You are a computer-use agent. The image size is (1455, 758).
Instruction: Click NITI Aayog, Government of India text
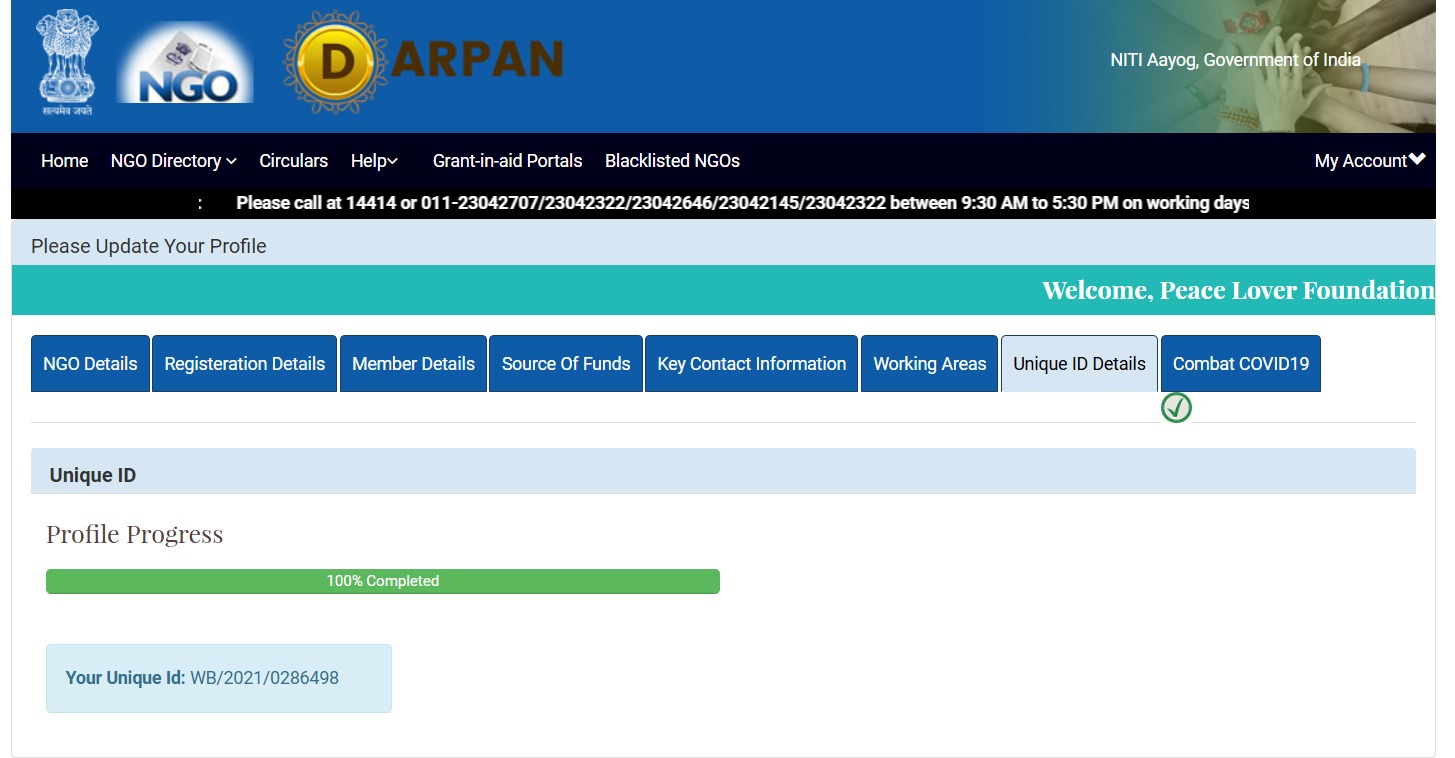pyautogui.click(x=1235, y=60)
